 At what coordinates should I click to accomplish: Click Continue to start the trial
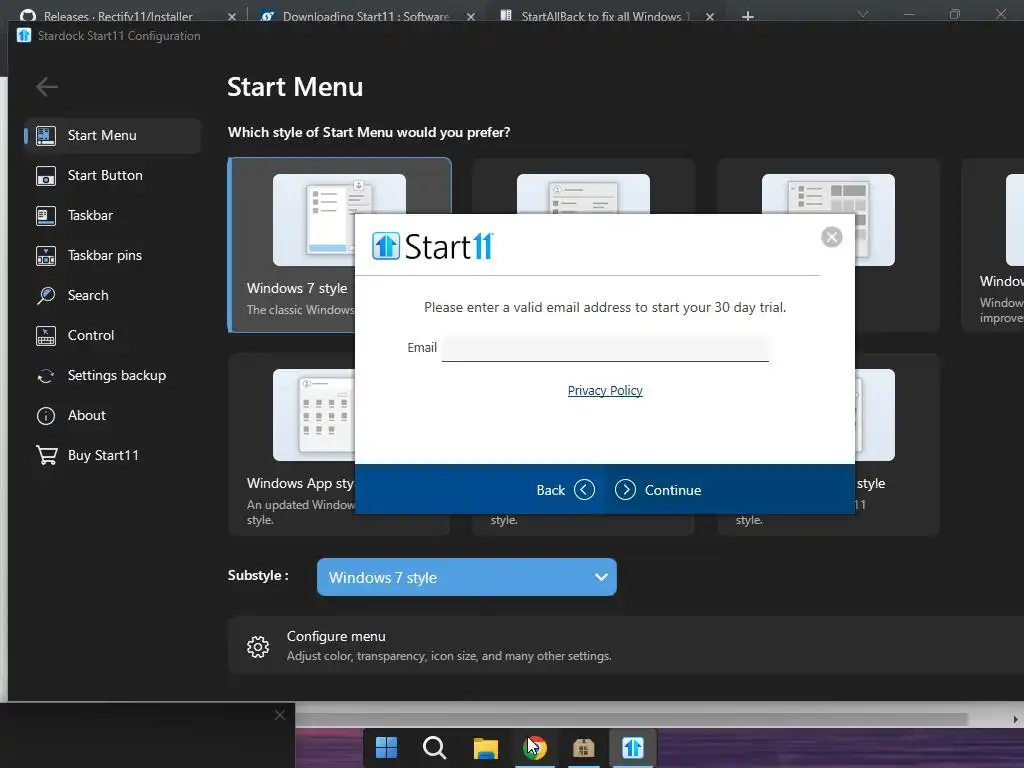click(658, 490)
